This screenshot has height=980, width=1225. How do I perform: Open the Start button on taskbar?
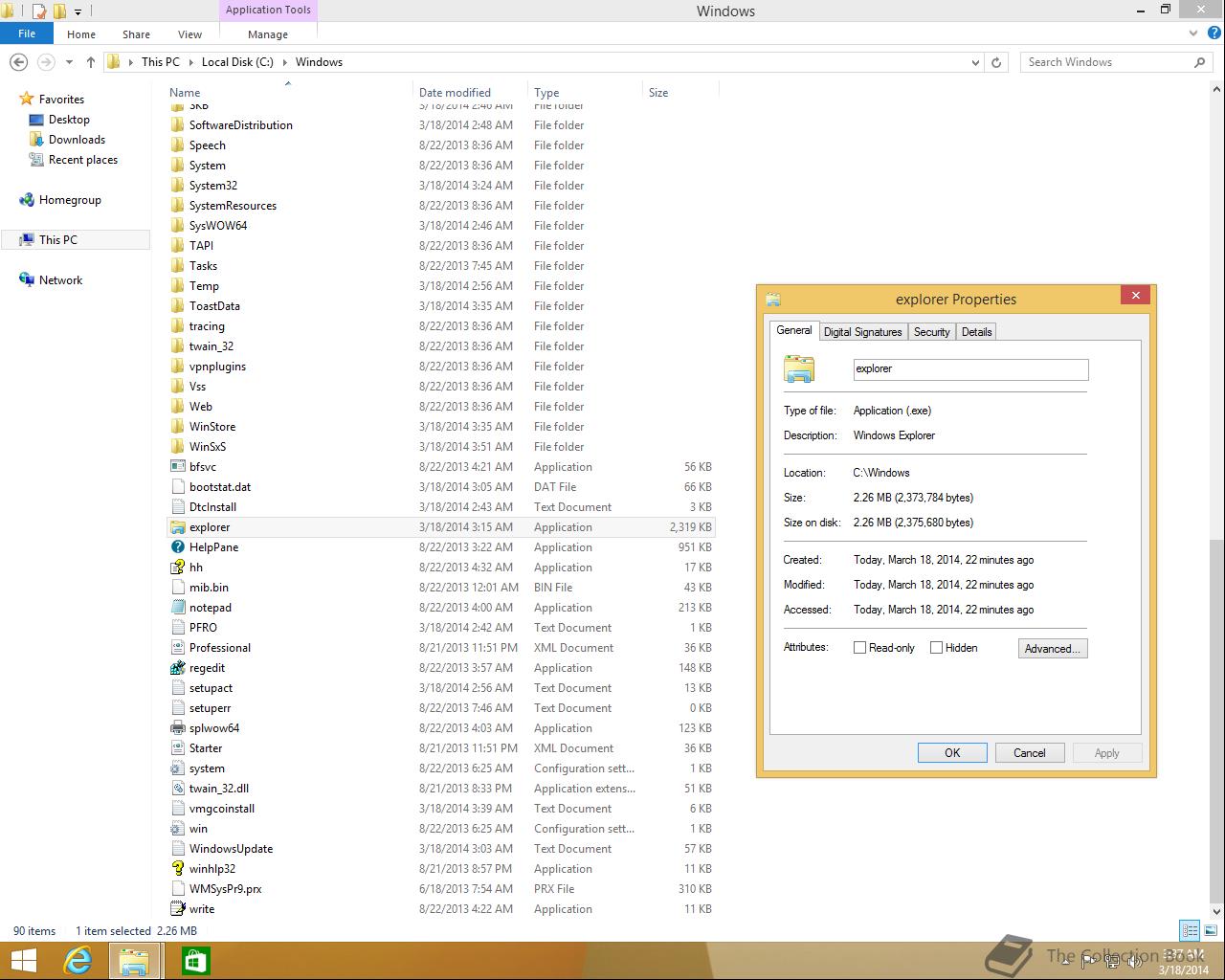[x=23, y=961]
